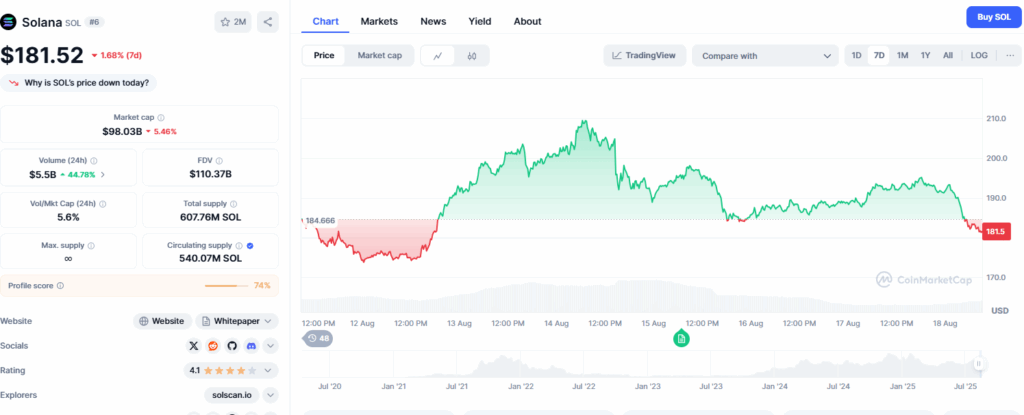Screen dimensions: 1024x415
Task: Select the Market cap chart toggle
Action: pyautogui.click(x=379, y=56)
